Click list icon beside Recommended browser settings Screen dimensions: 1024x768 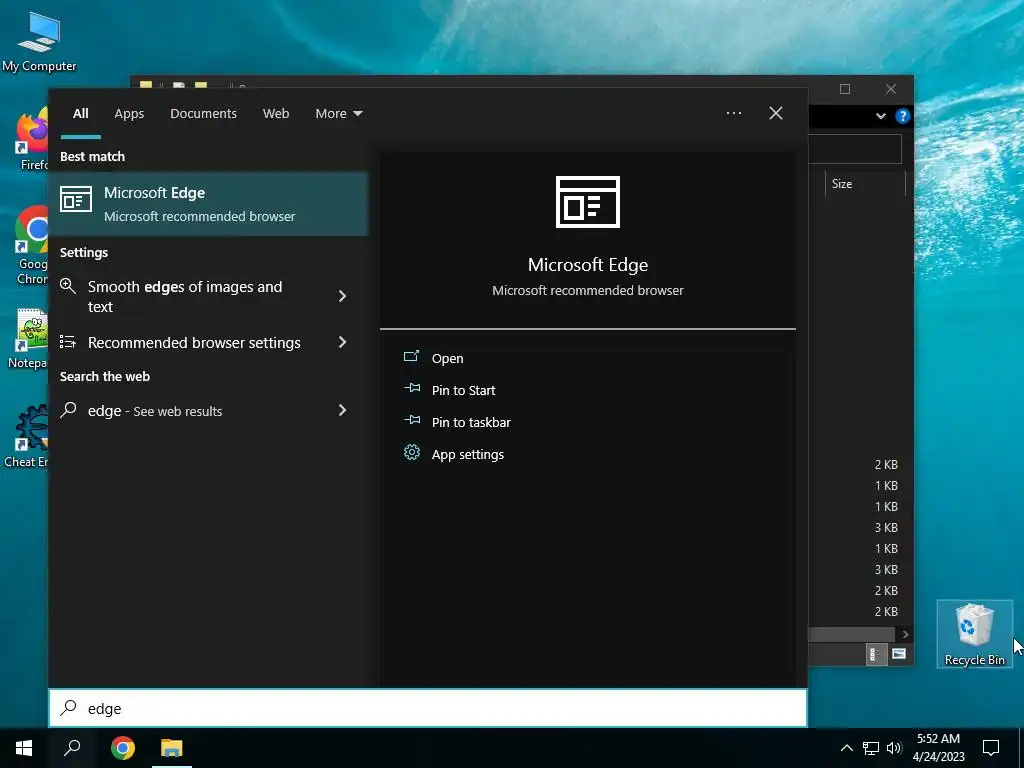point(68,342)
